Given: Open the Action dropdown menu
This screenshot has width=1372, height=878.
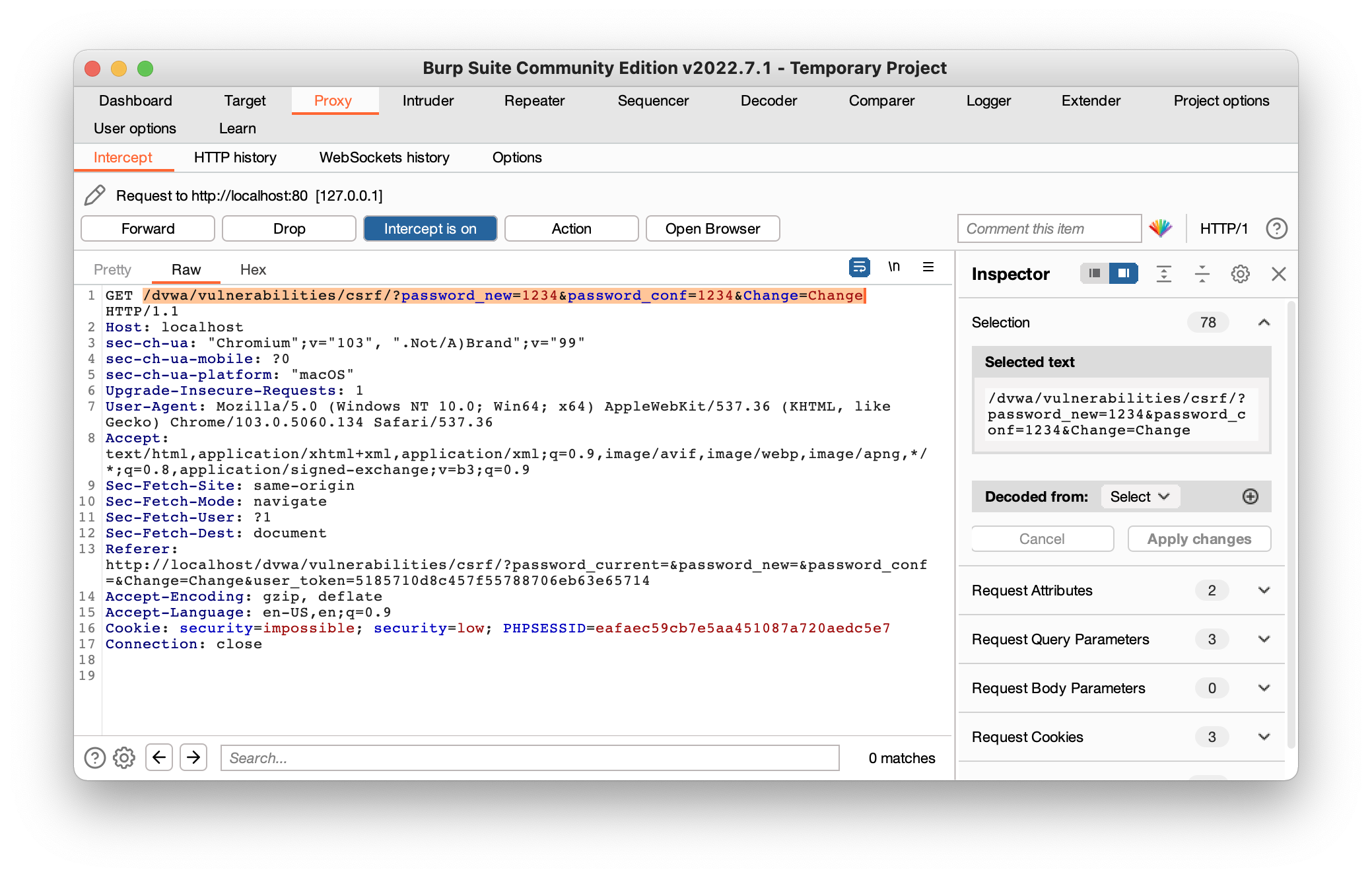Looking at the screenshot, I should [571, 228].
